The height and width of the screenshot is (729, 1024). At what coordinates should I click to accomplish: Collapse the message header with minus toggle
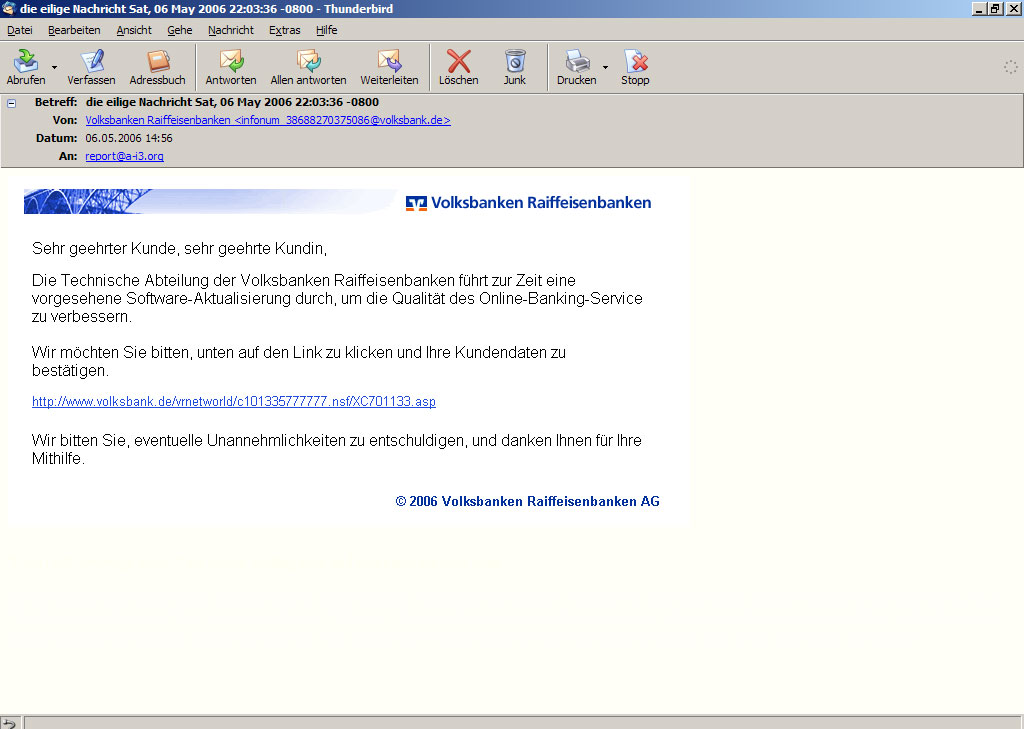tap(12, 103)
